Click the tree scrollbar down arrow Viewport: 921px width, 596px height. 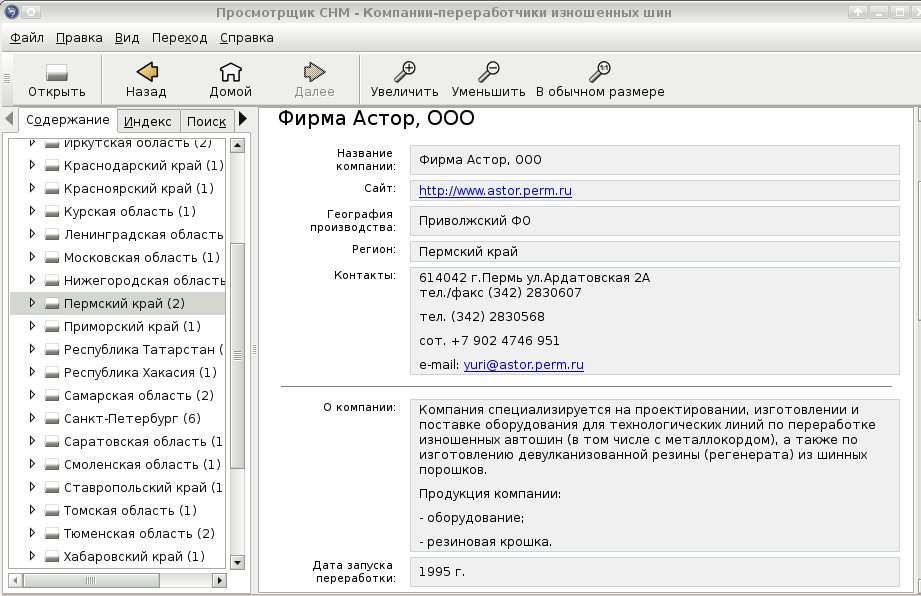pos(237,563)
